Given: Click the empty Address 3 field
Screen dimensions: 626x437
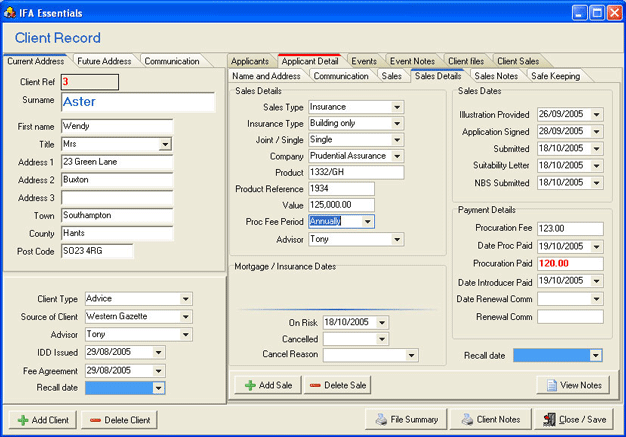Looking at the screenshot, I should click(117, 198).
